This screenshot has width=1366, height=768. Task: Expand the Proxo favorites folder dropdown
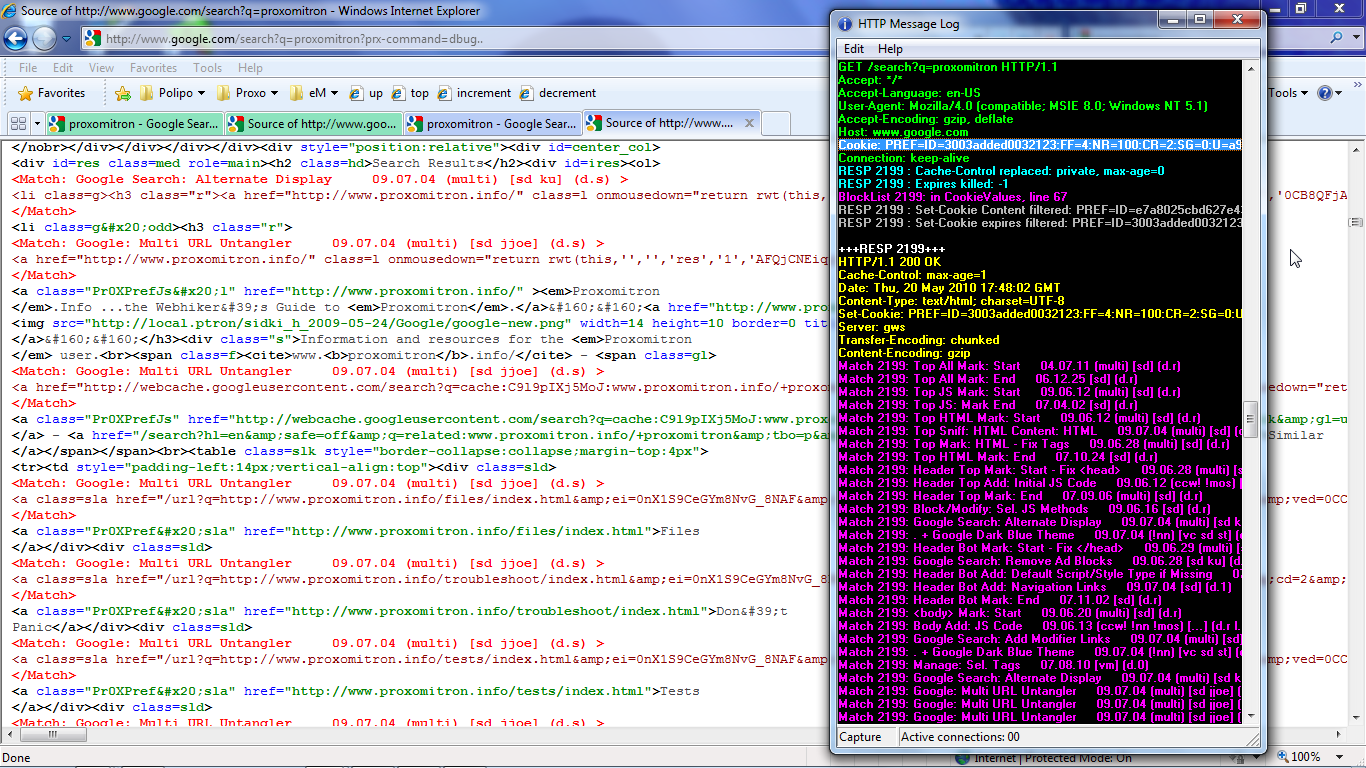[x=251, y=93]
